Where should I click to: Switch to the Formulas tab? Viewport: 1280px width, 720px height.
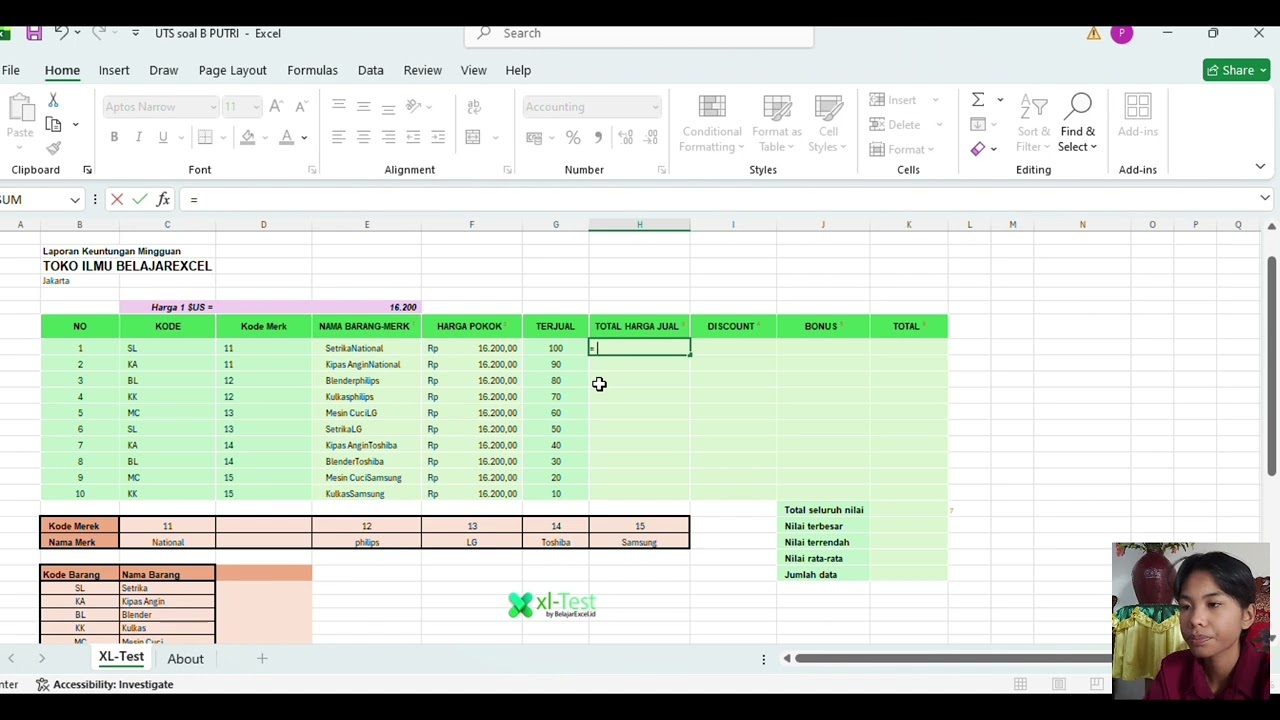tap(312, 70)
